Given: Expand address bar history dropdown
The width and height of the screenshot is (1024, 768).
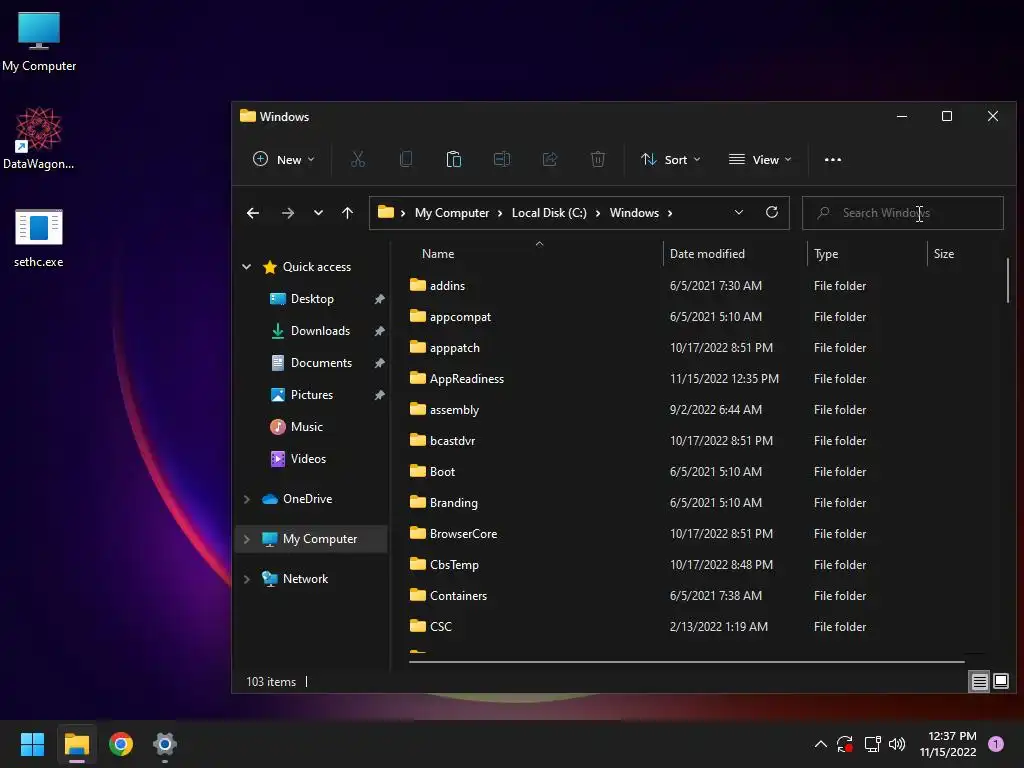Looking at the screenshot, I should pyautogui.click(x=739, y=212).
